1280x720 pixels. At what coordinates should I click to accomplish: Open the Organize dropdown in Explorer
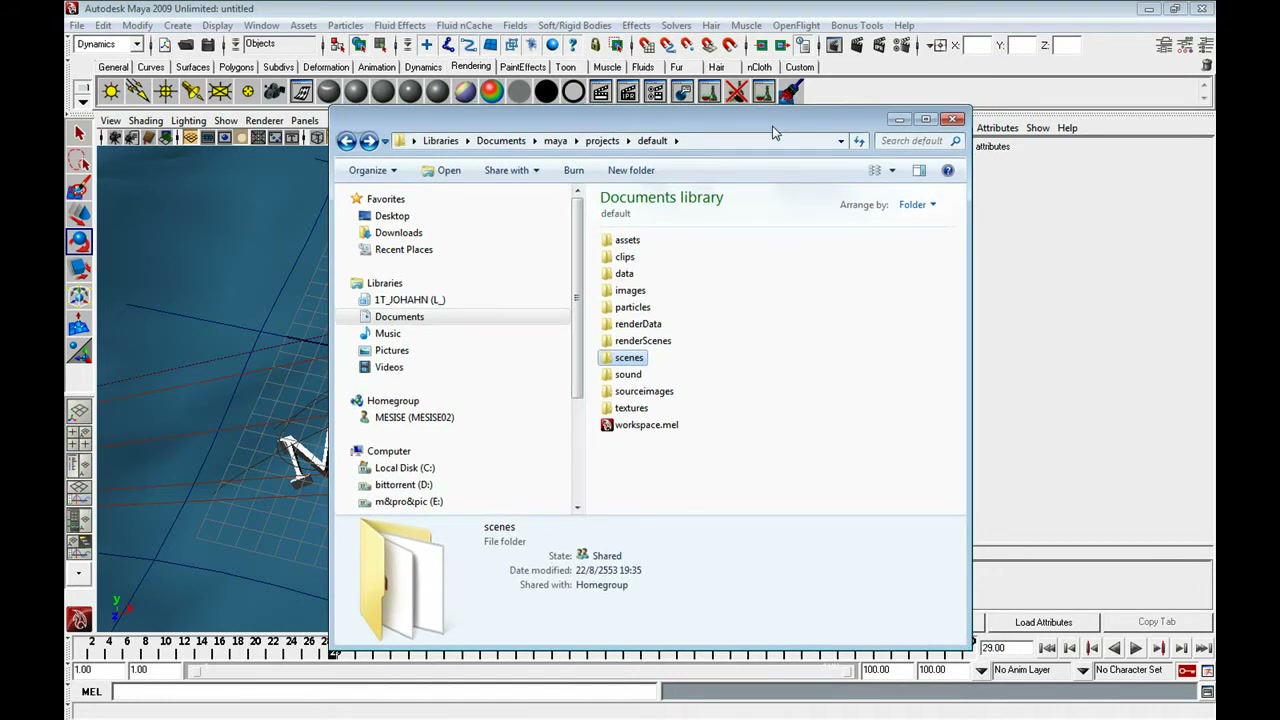[x=372, y=170]
